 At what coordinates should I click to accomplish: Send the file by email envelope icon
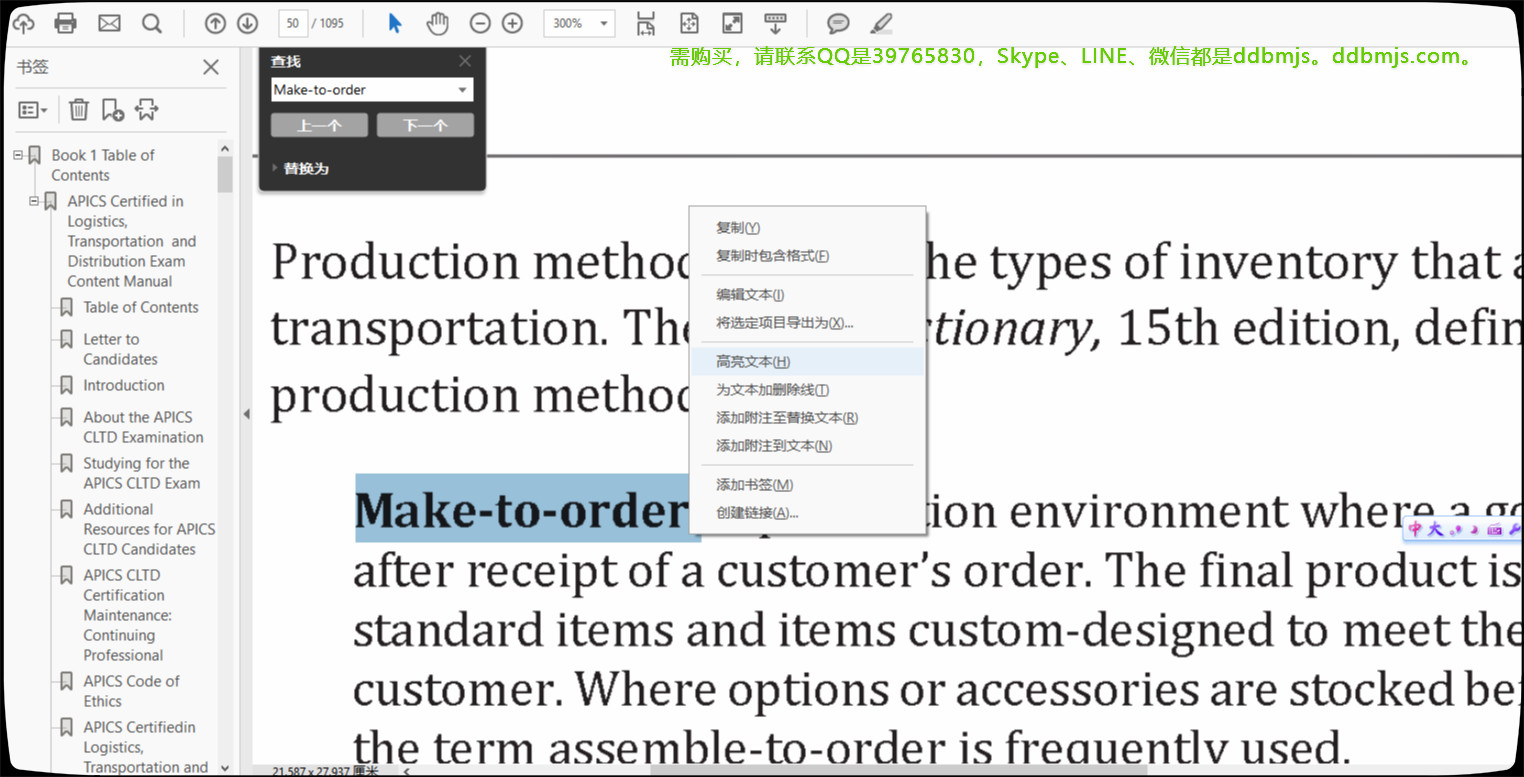coord(109,23)
